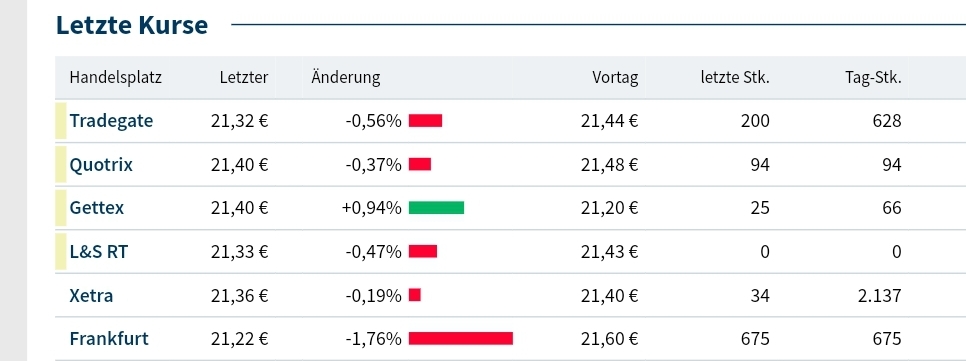Screen dimensions: 966x361
Task: Click the small red Xetra change bar
Action: pos(415,296)
